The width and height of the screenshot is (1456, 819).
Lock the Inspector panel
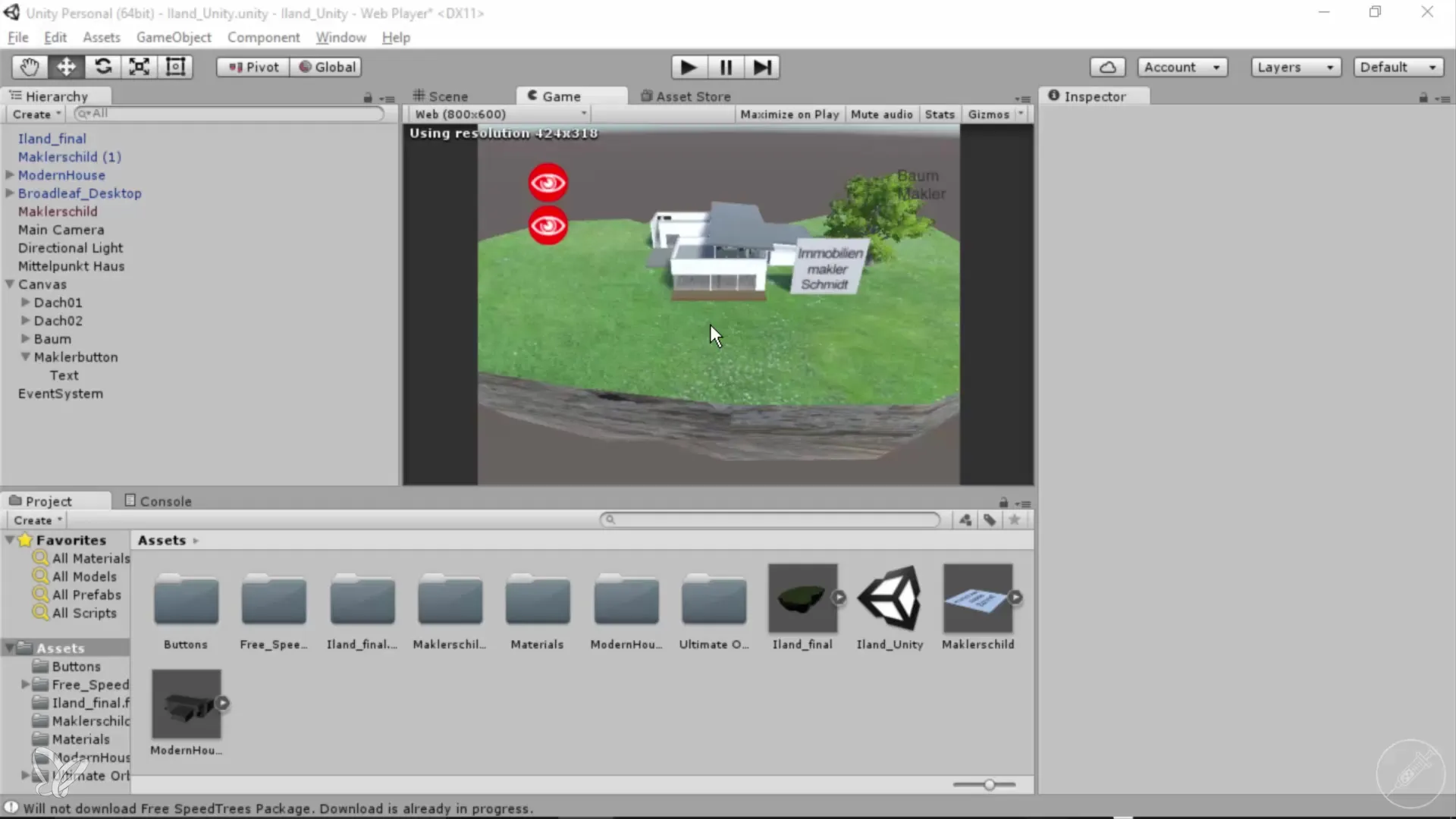coord(1423,98)
